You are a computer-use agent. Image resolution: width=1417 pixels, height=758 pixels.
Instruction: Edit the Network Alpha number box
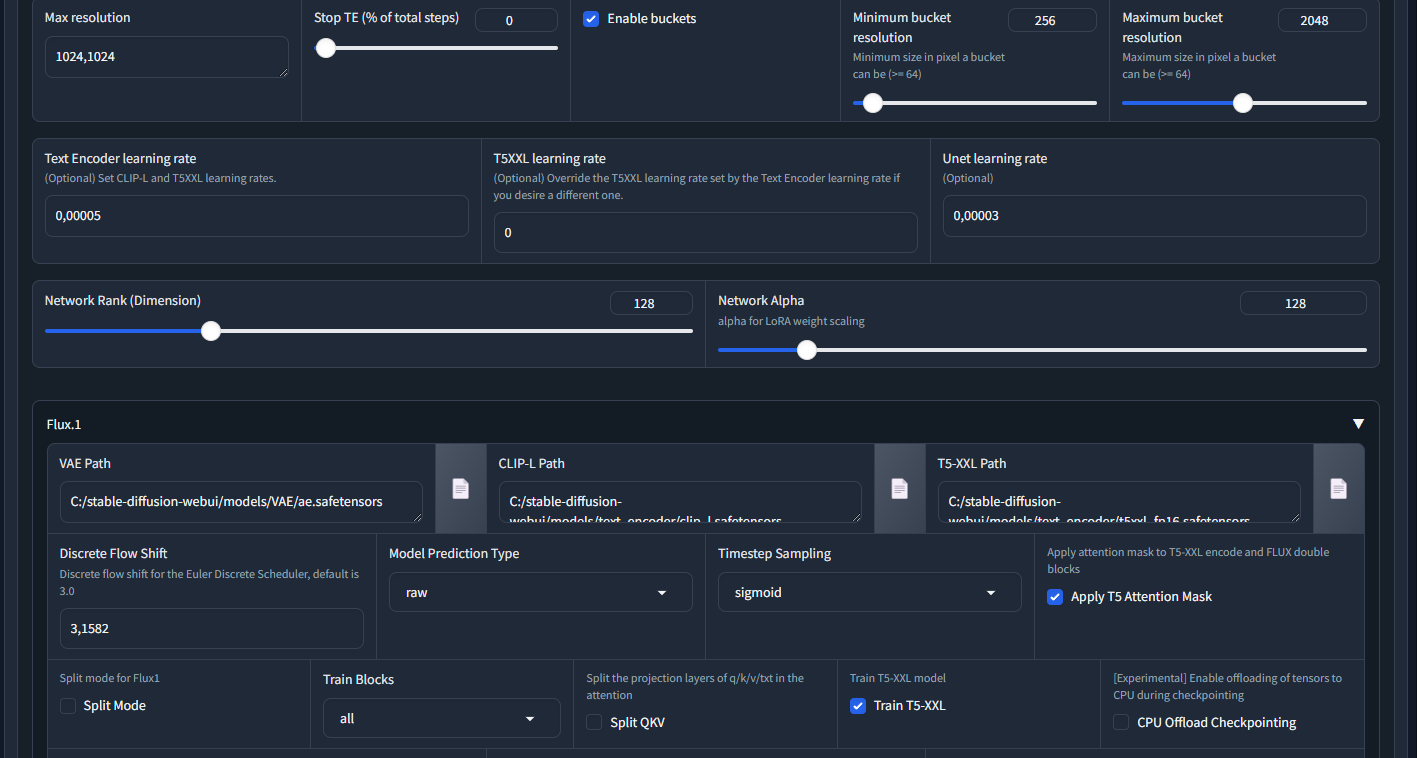point(1303,303)
